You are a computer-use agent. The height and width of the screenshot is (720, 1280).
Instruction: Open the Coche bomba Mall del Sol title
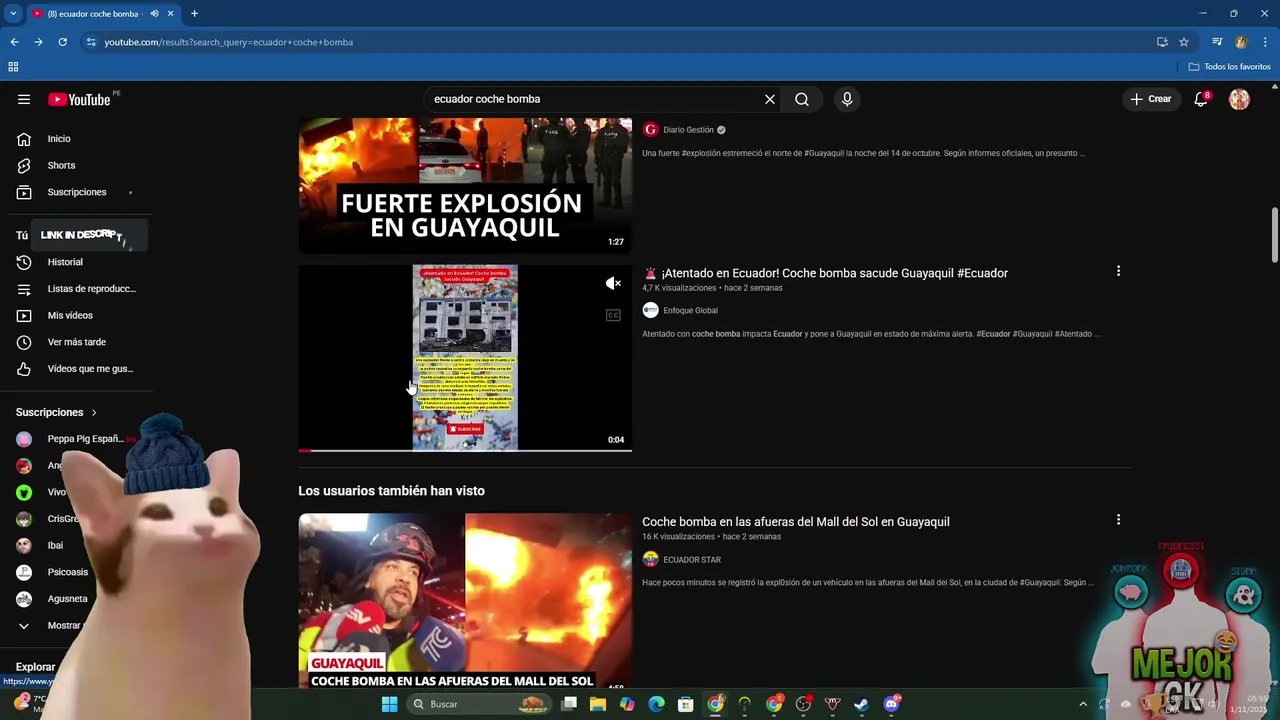(x=796, y=522)
